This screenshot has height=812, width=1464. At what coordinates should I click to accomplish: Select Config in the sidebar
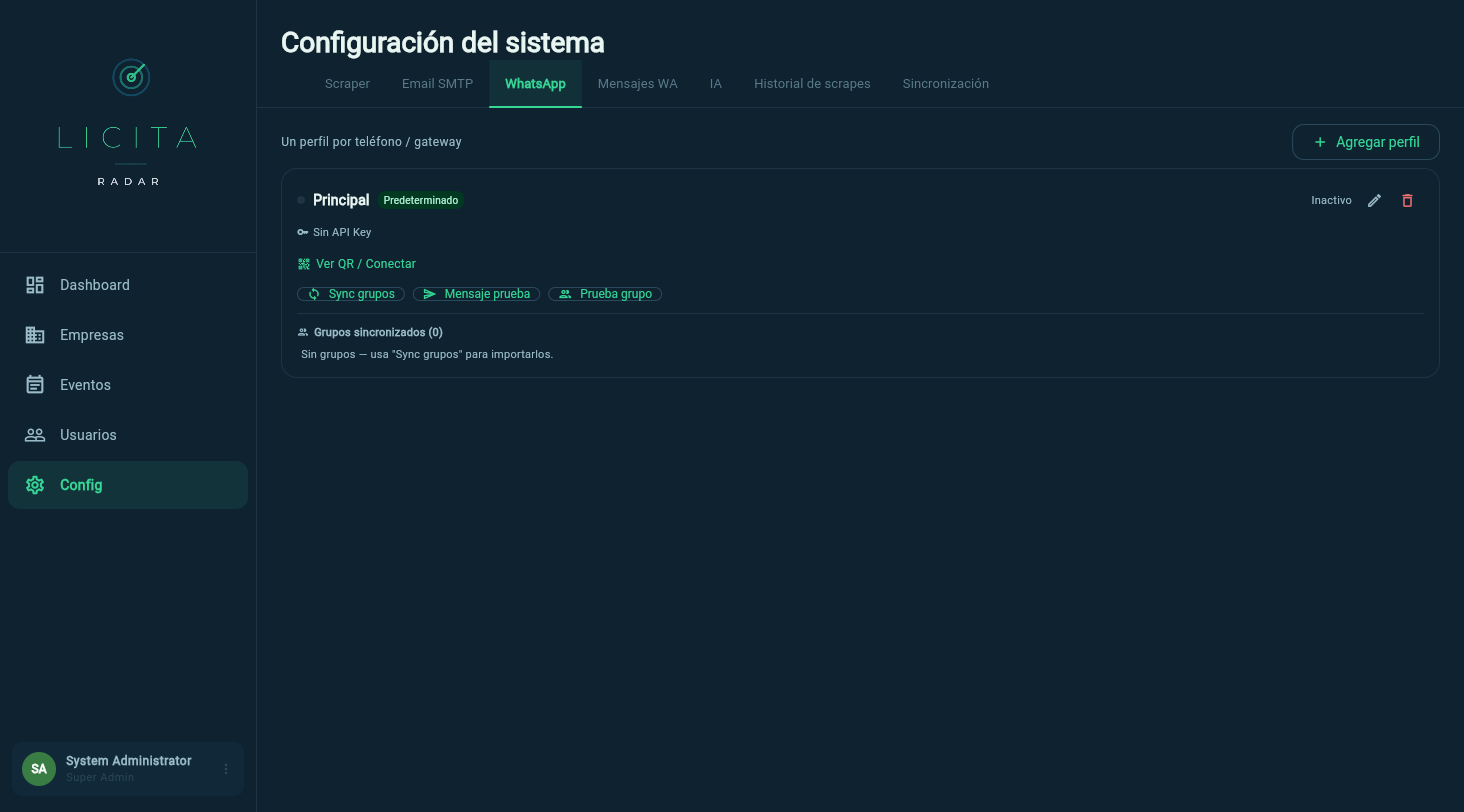point(128,485)
